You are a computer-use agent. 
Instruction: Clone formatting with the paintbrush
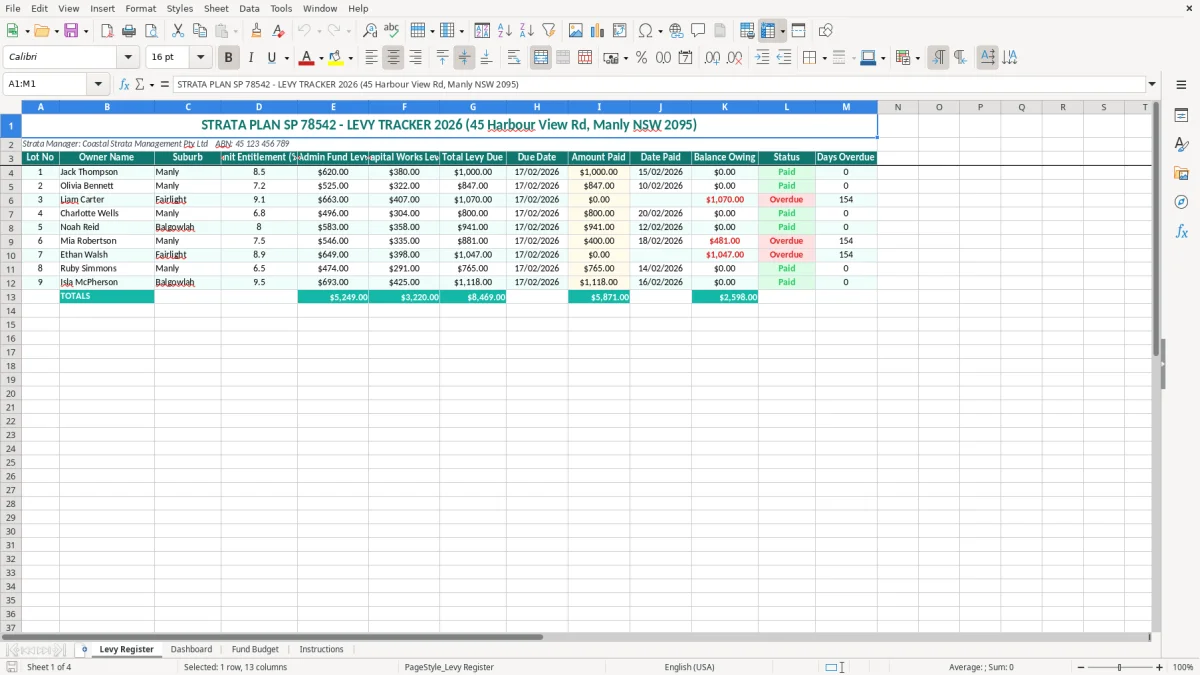click(x=257, y=31)
